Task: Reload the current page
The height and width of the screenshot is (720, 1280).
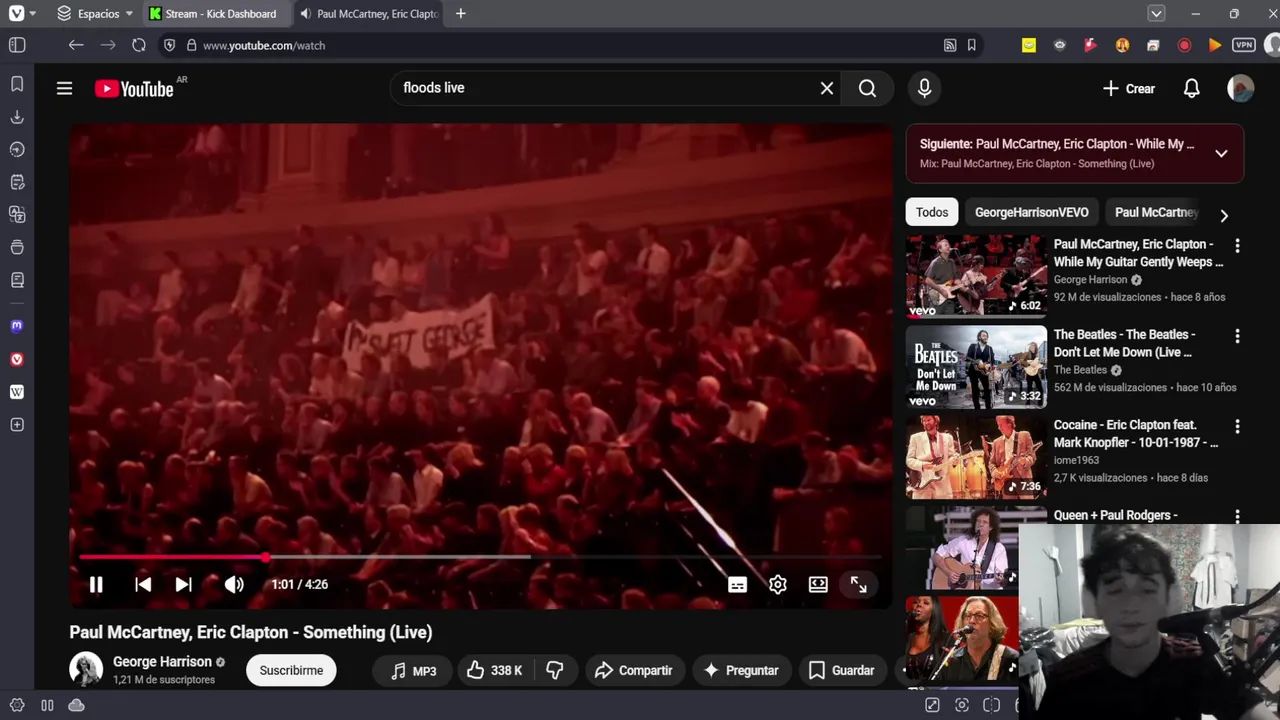Action: pos(139,45)
